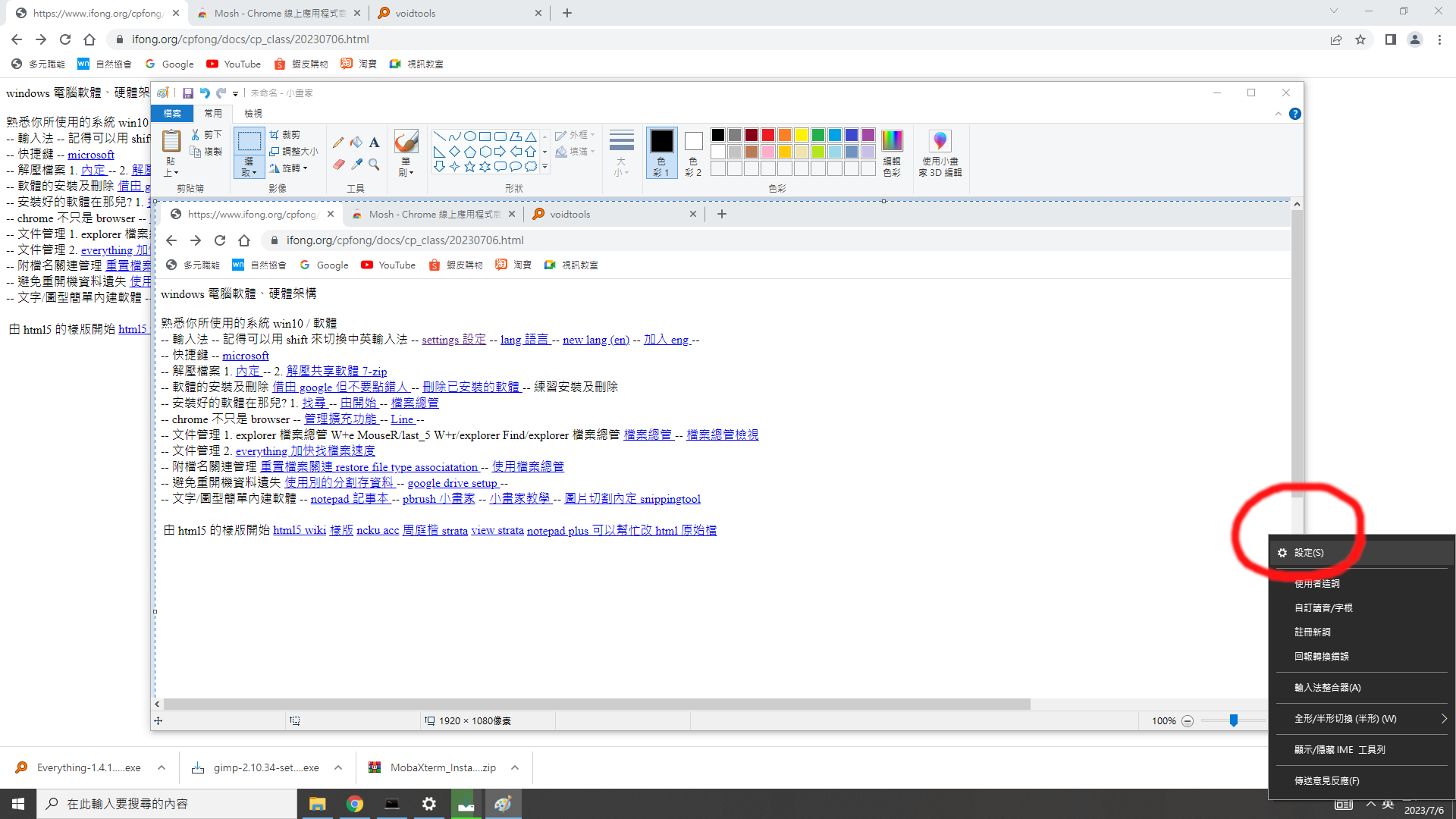This screenshot has width=1456, height=819.
Task: Click the Settings entry in IME menu
Action: click(x=1309, y=553)
